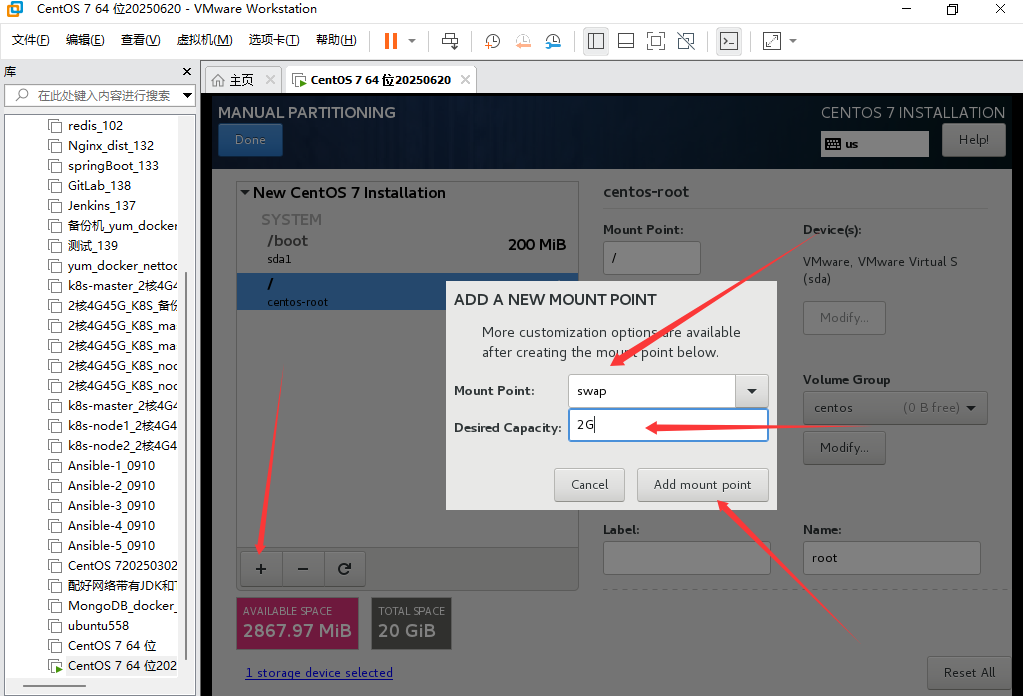Viewport: 1023px width, 696px height.
Task: Send Ctrl+Alt+Del to the guest
Action: (x=449, y=41)
